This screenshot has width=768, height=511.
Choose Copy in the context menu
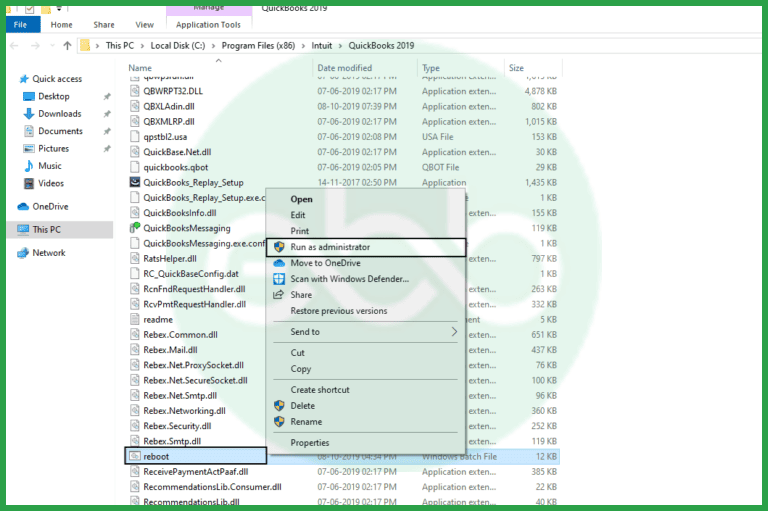coord(301,369)
